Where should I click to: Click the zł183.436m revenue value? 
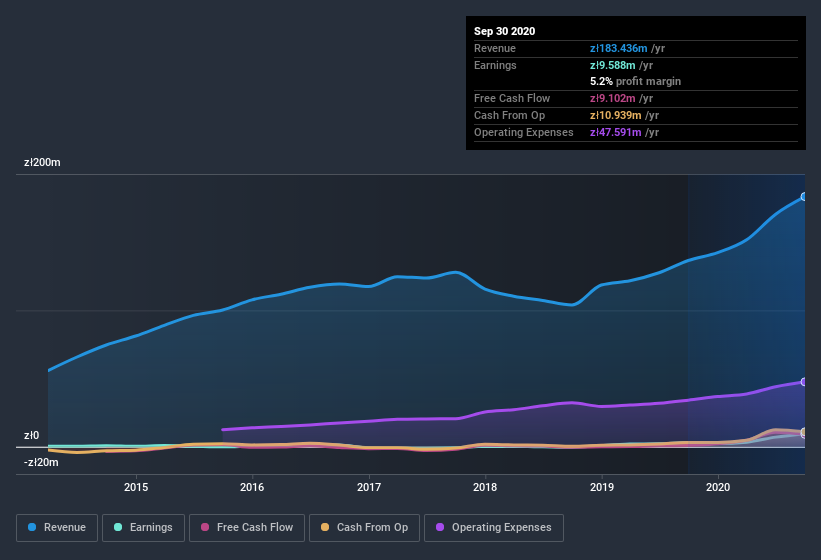point(619,48)
